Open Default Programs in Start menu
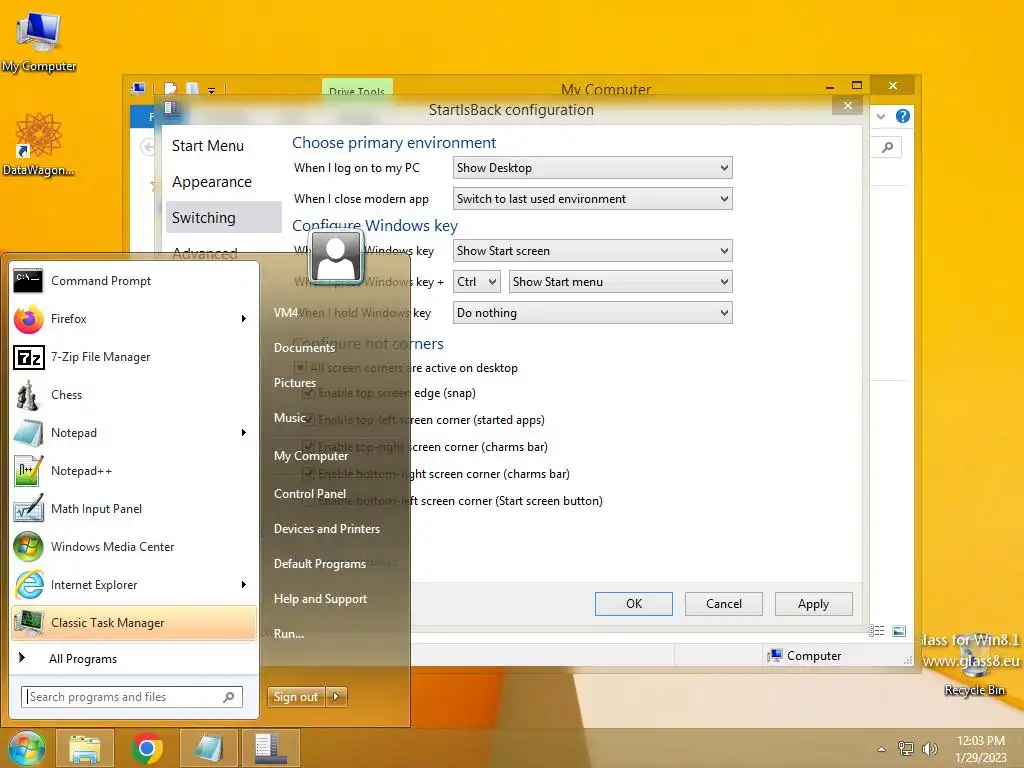Viewport: 1024px width, 768px height. (x=319, y=564)
